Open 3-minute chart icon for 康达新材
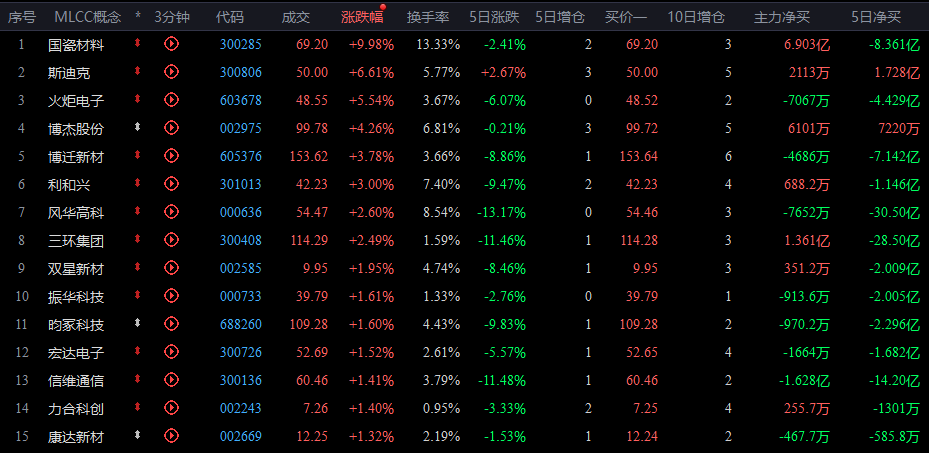Image resolution: width=929 pixels, height=453 pixels. click(x=171, y=436)
